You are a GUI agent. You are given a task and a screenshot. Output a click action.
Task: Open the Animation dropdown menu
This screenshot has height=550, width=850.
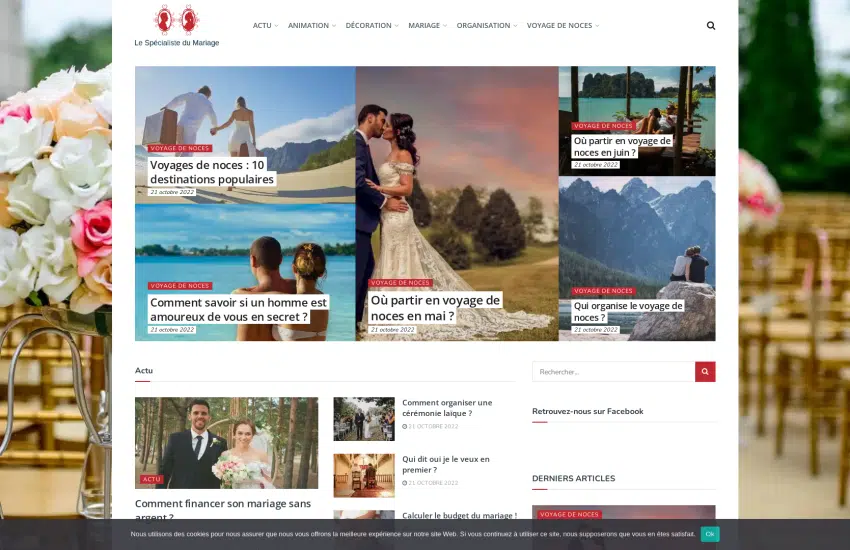[311, 26]
